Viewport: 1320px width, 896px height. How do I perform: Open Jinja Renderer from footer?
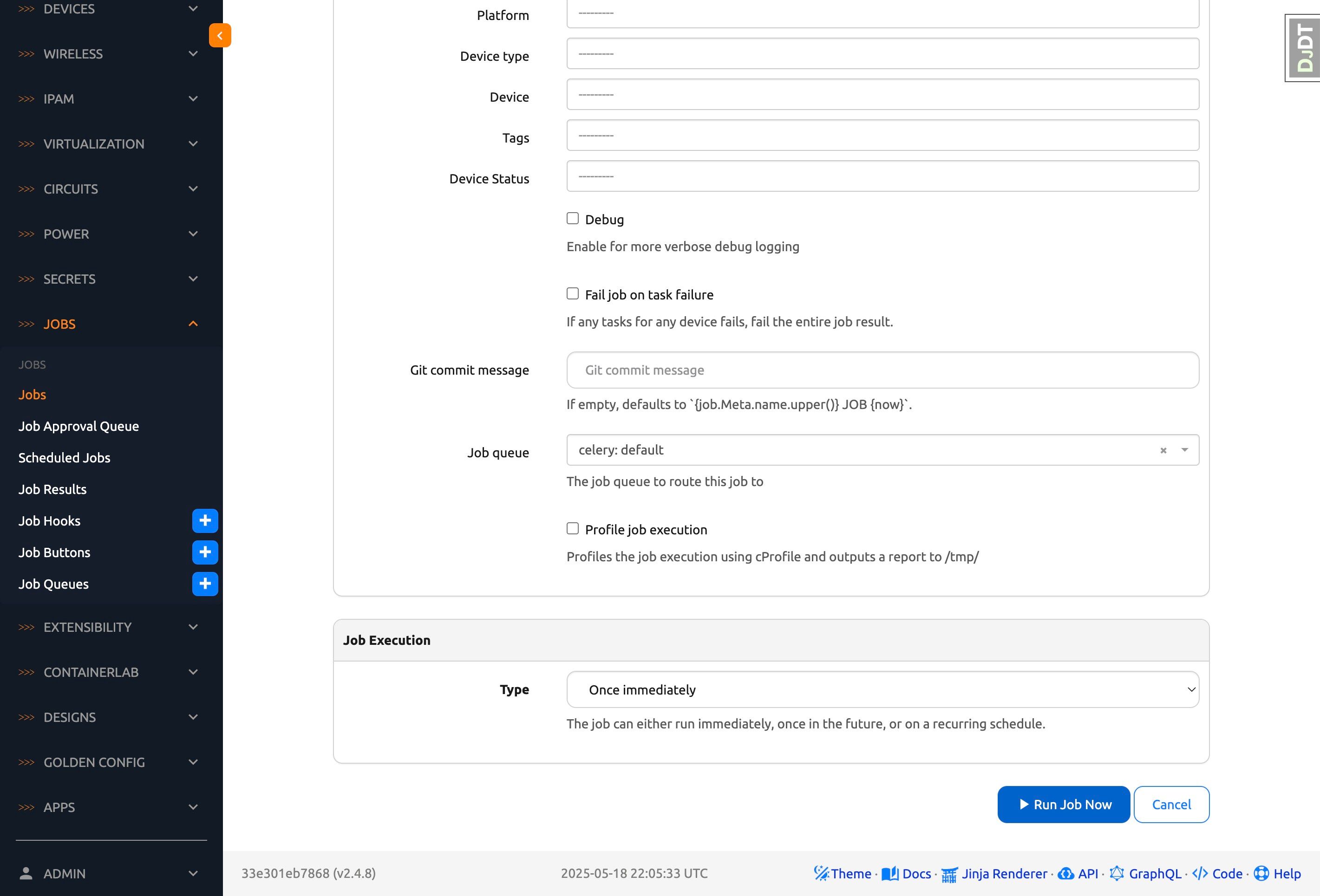1004,873
